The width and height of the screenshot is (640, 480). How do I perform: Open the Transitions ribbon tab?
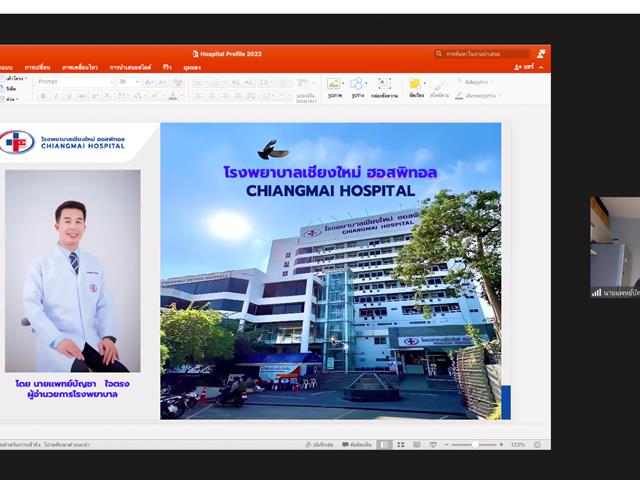click(37, 67)
